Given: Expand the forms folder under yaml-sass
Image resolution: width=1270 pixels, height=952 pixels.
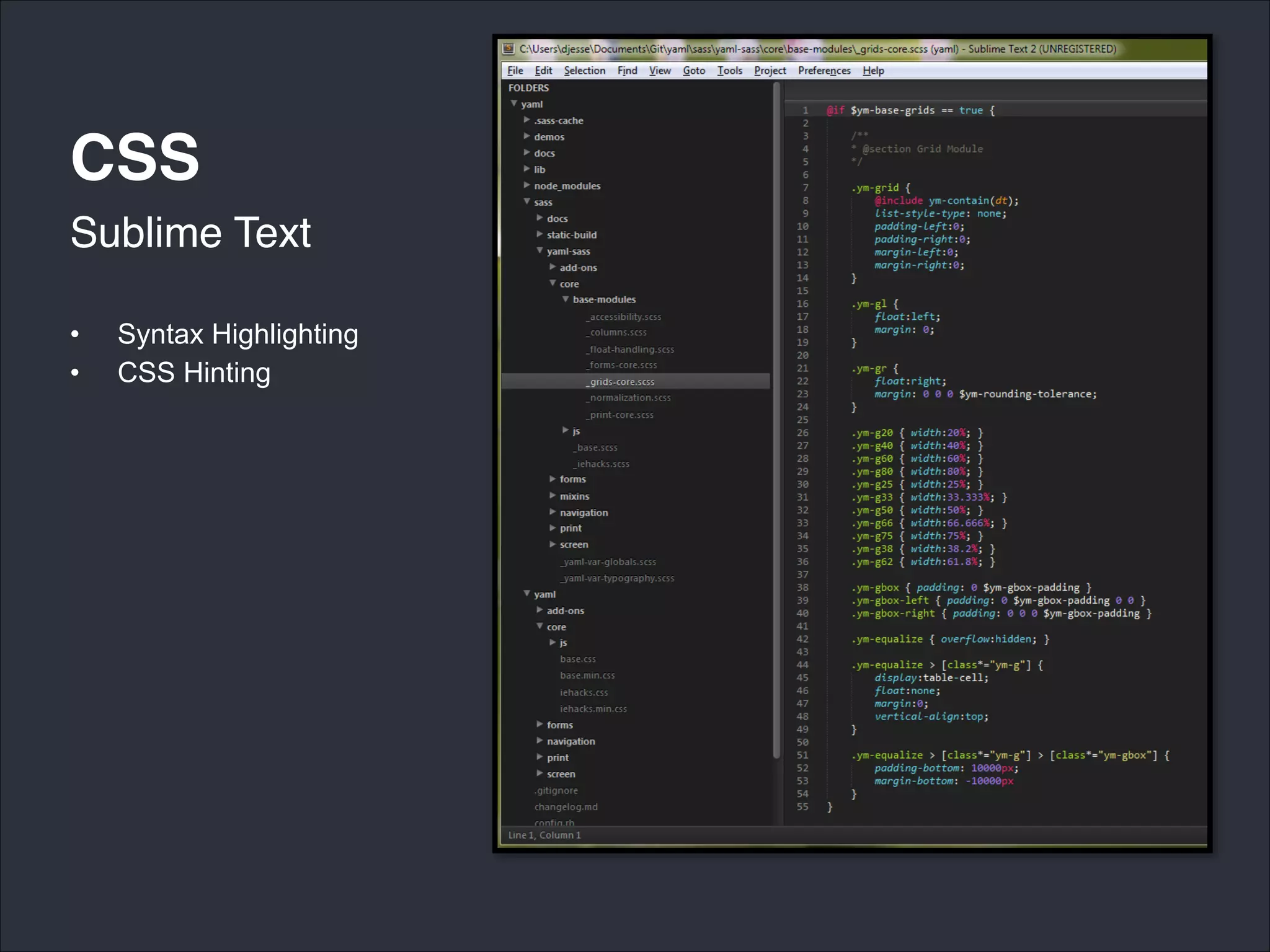Looking at the screenshot, I should pos(553,478).
